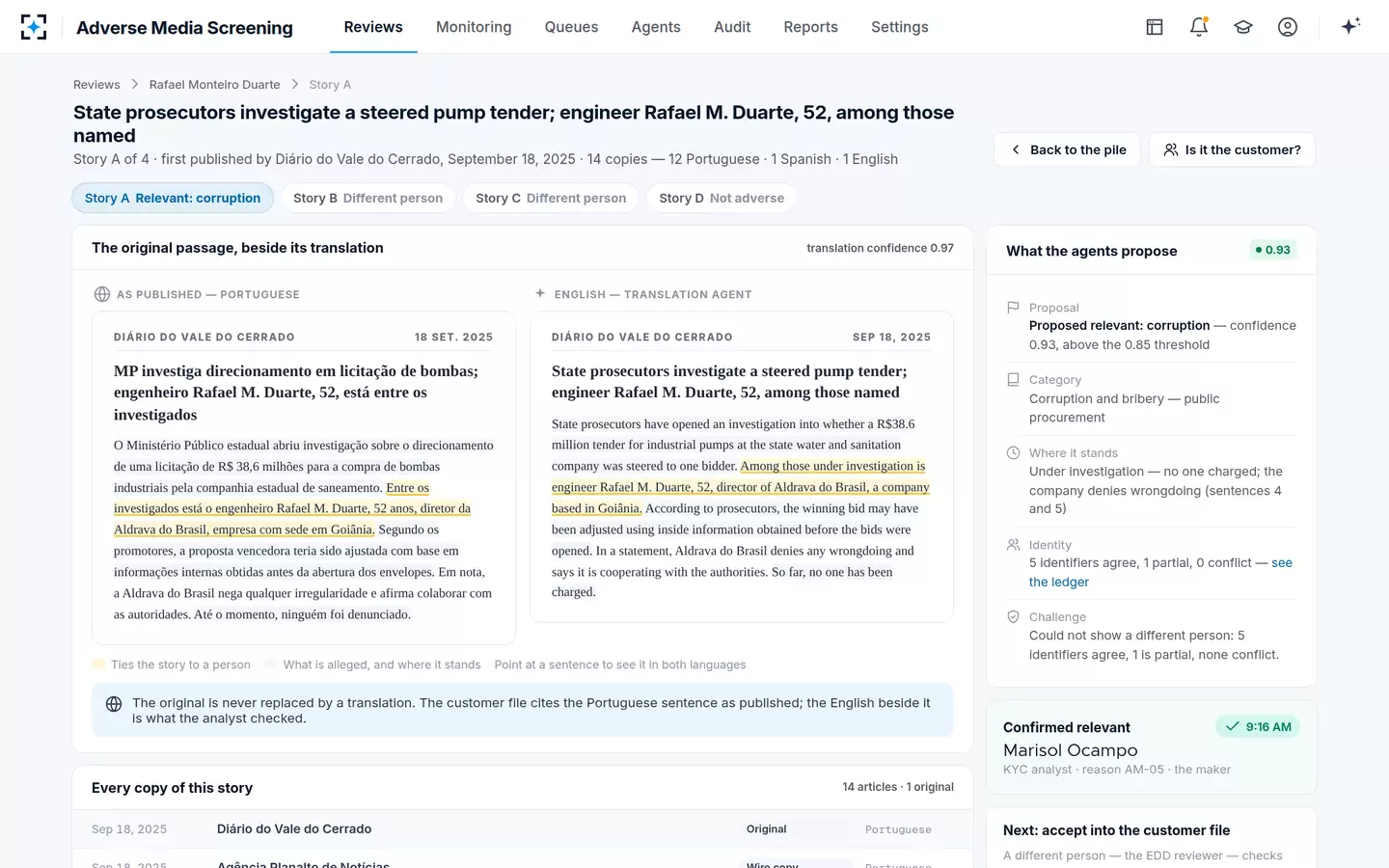
Task: Select the Diário do Vale do Cerrado Original row
Action: [x=522, y=829]
